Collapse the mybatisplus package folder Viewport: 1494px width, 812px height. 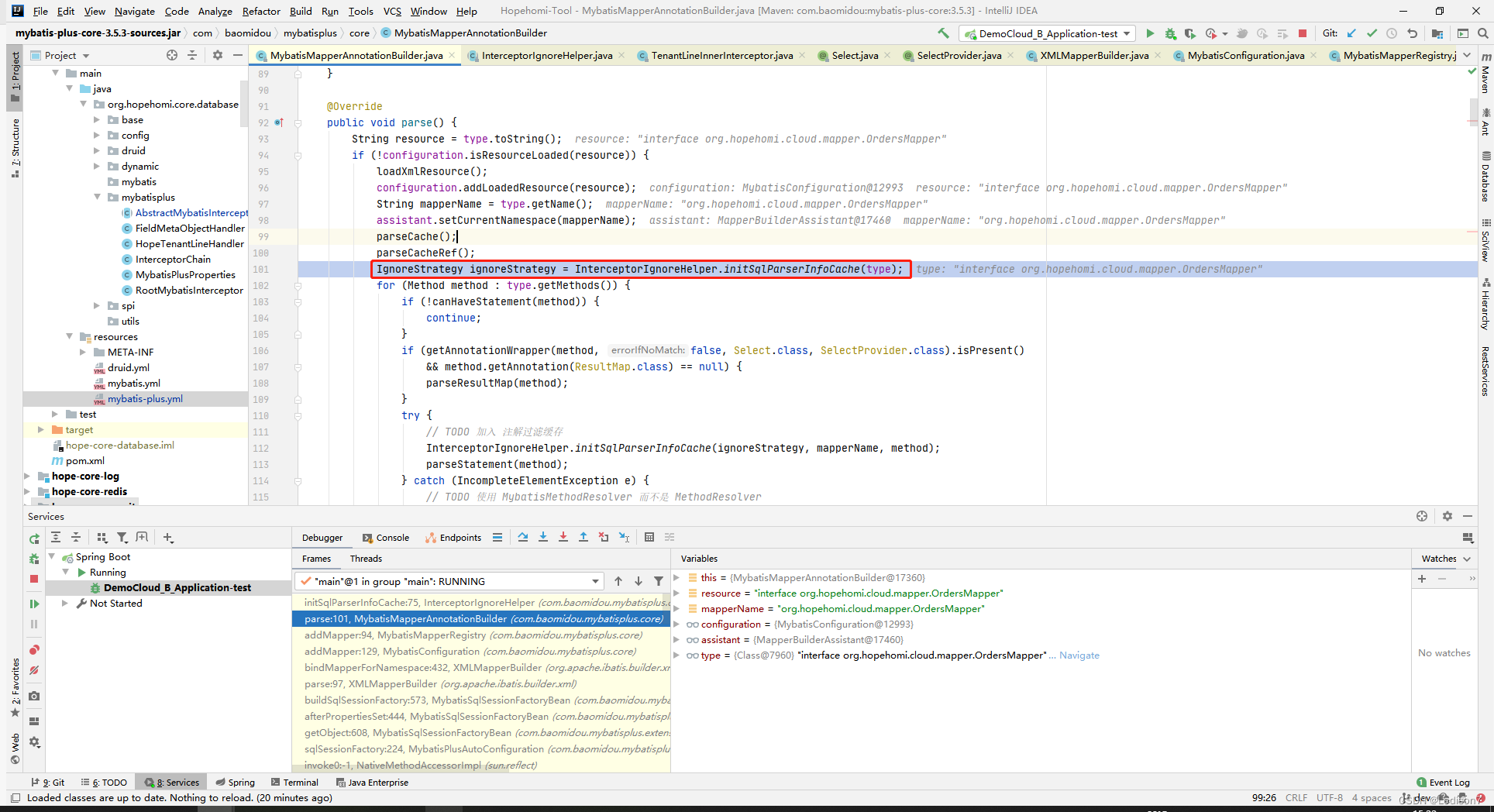coord(97,197)
